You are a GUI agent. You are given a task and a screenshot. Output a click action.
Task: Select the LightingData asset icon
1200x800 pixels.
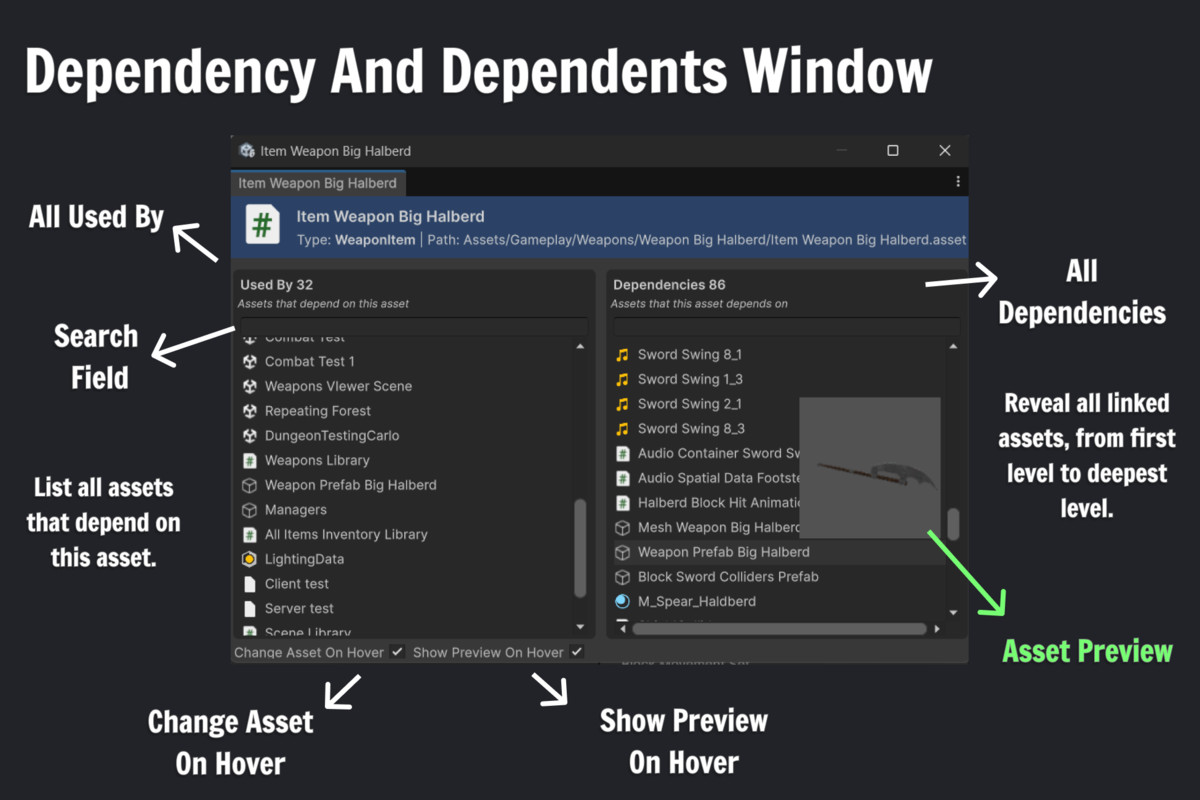pos(251,559)
